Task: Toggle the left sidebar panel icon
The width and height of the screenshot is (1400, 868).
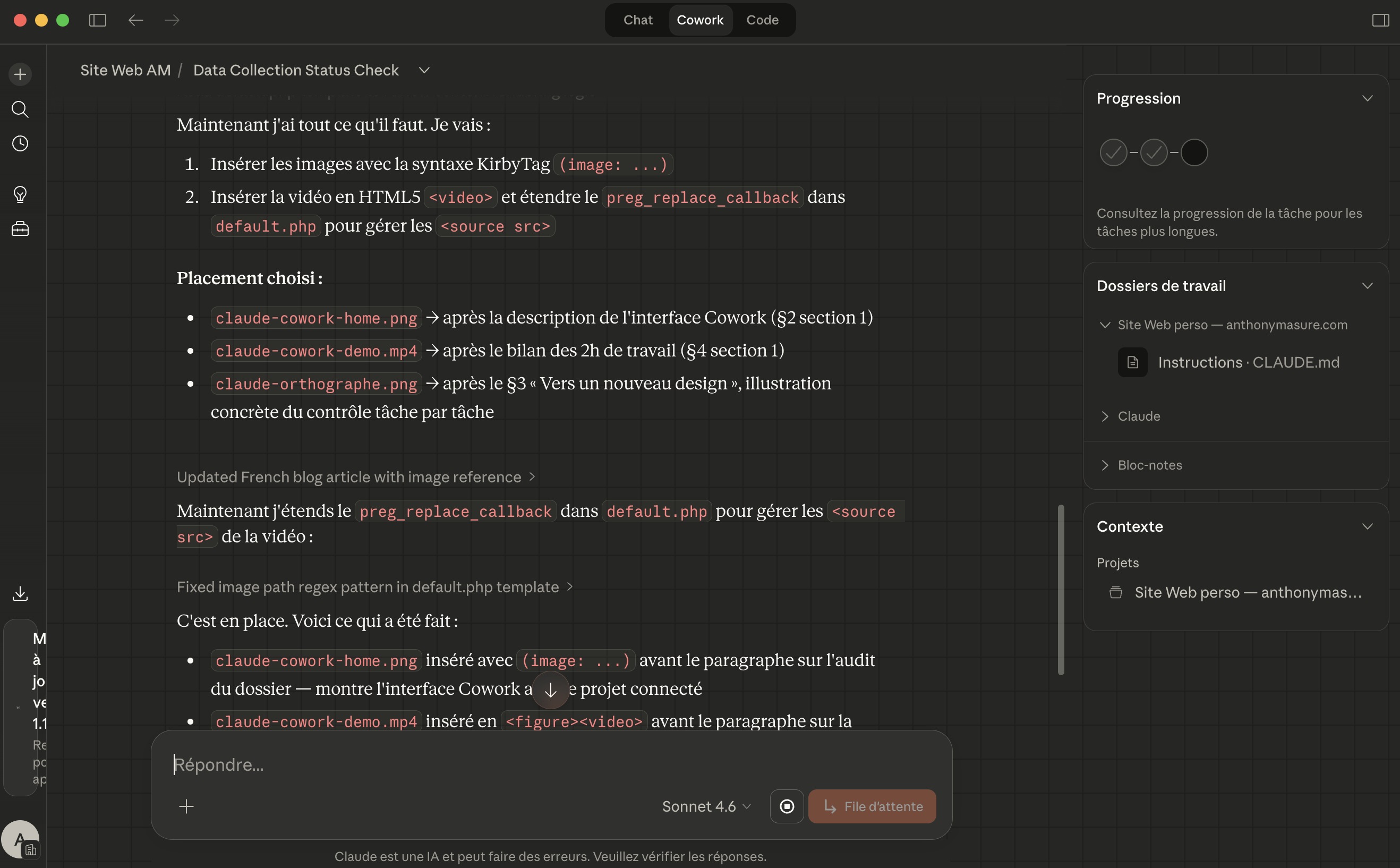Action: click(98, 20)
